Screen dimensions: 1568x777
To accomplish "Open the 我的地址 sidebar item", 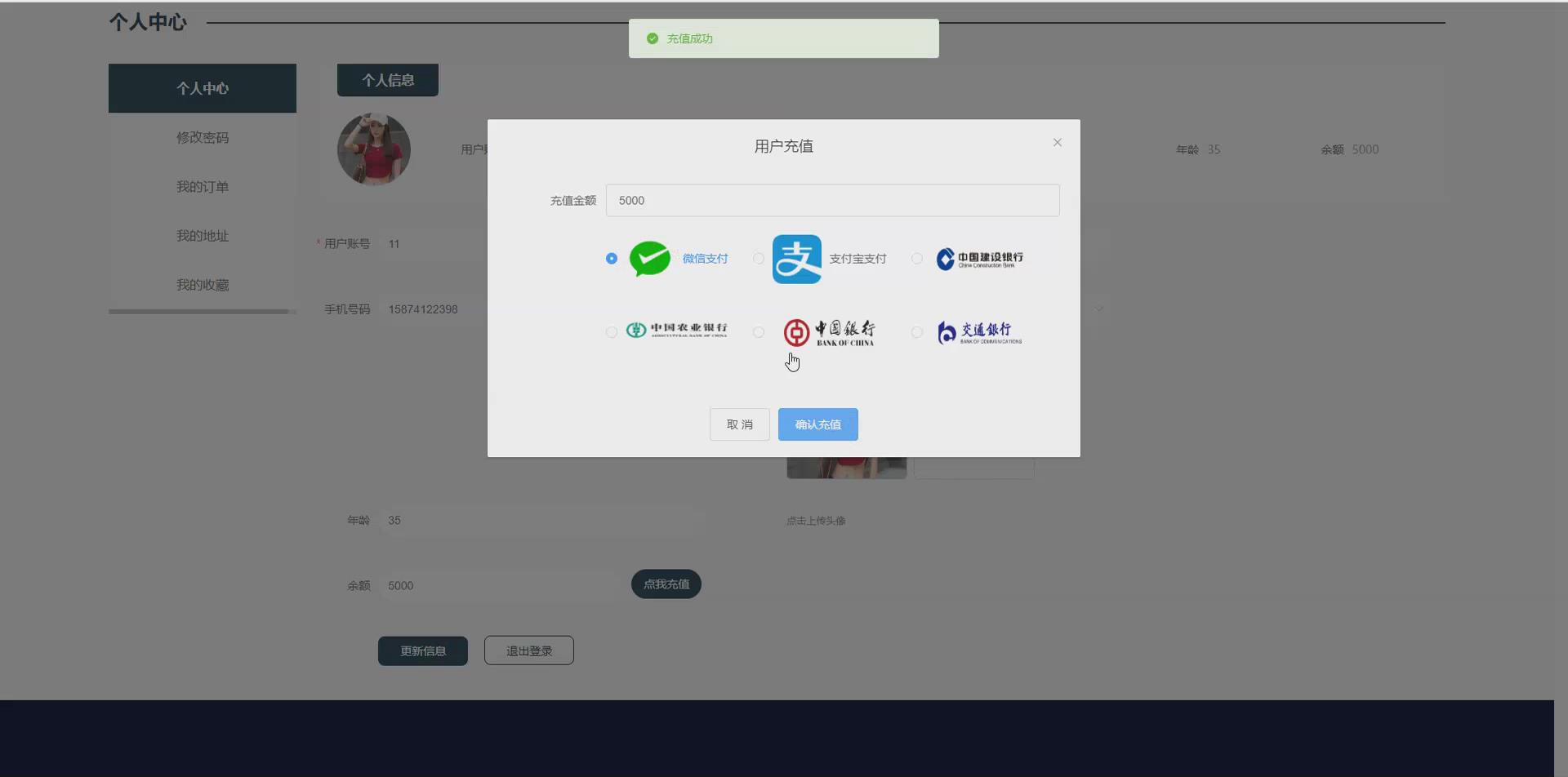I will [x=203, y=235].
